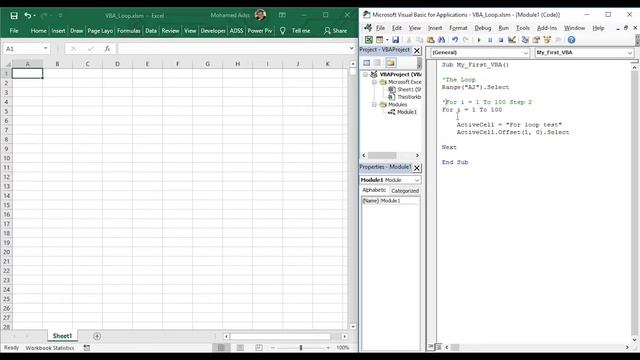Collapse the VBAProject tree node

coord(366,74)
